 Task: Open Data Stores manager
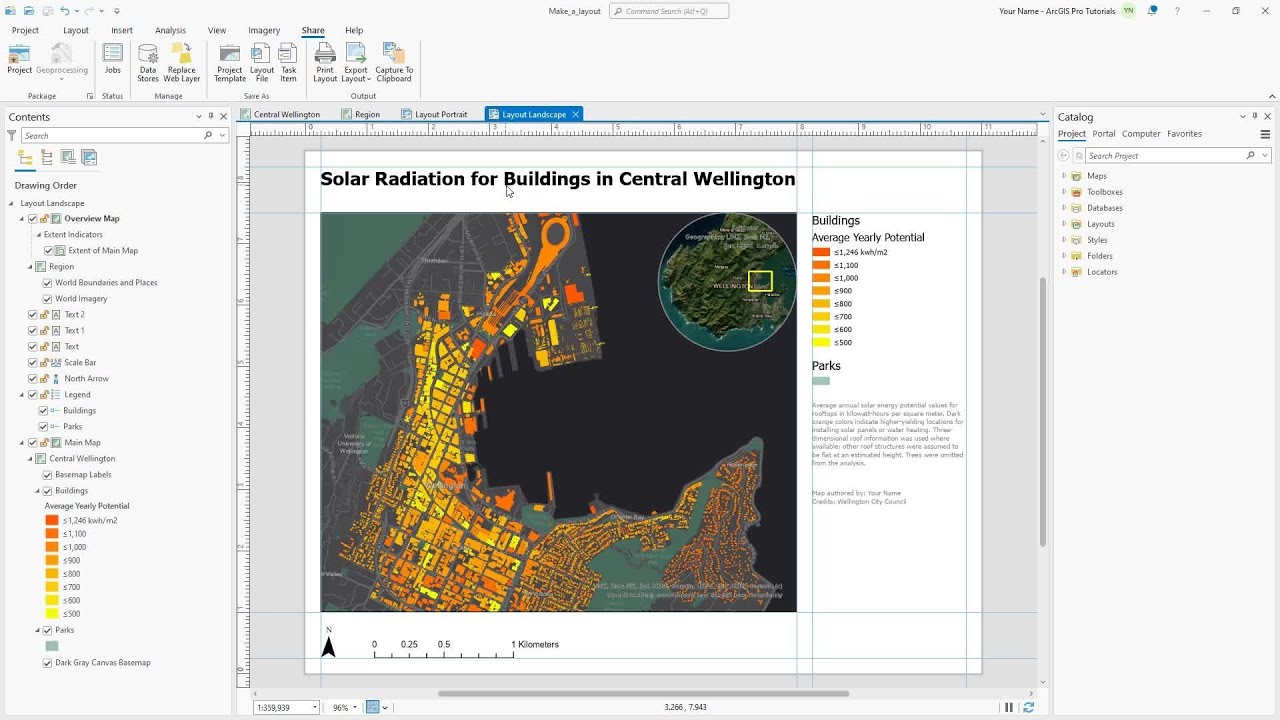[148, 63]
